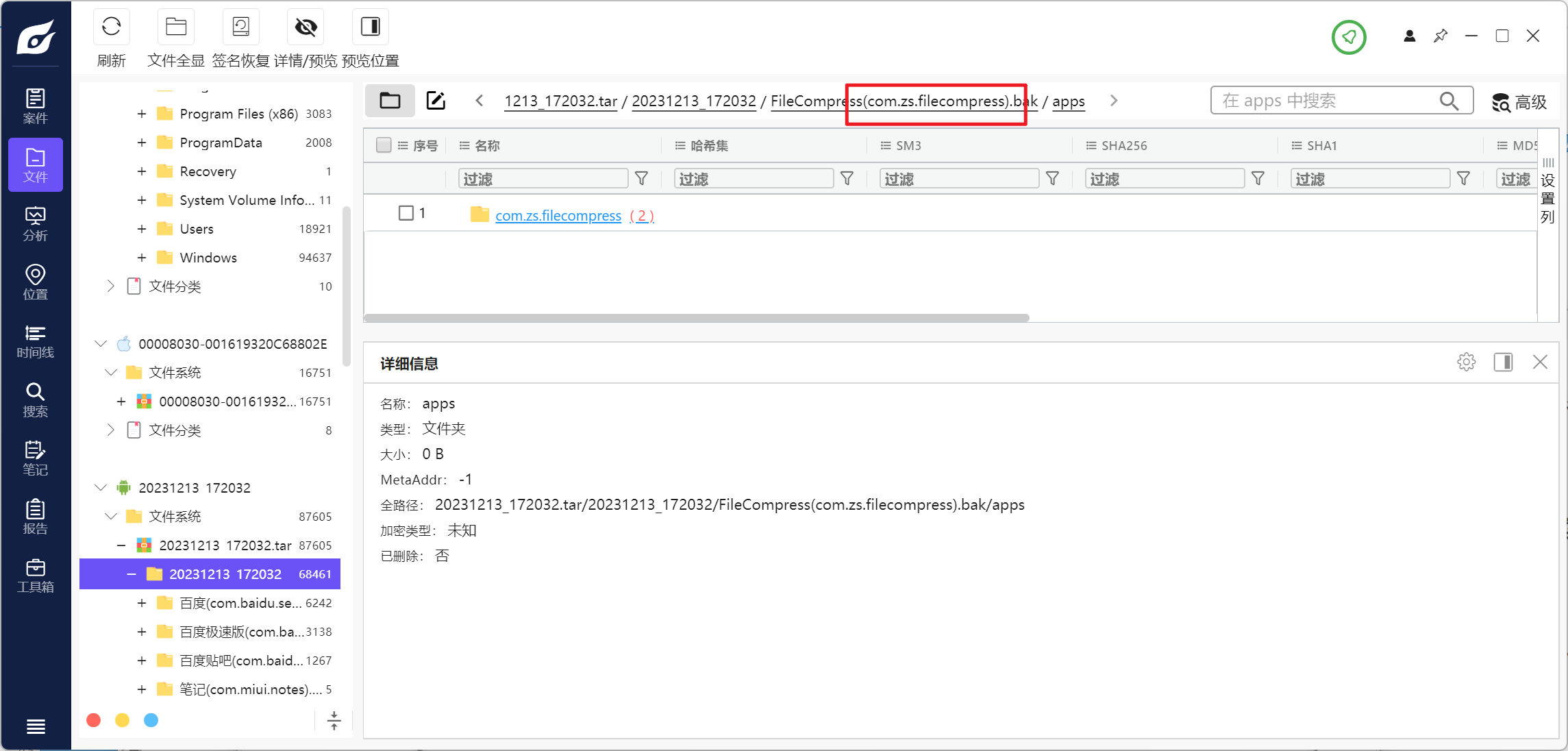1568x751 pixels.
Task: Click the apps breadcrumb link
Action: point(1069,101)
